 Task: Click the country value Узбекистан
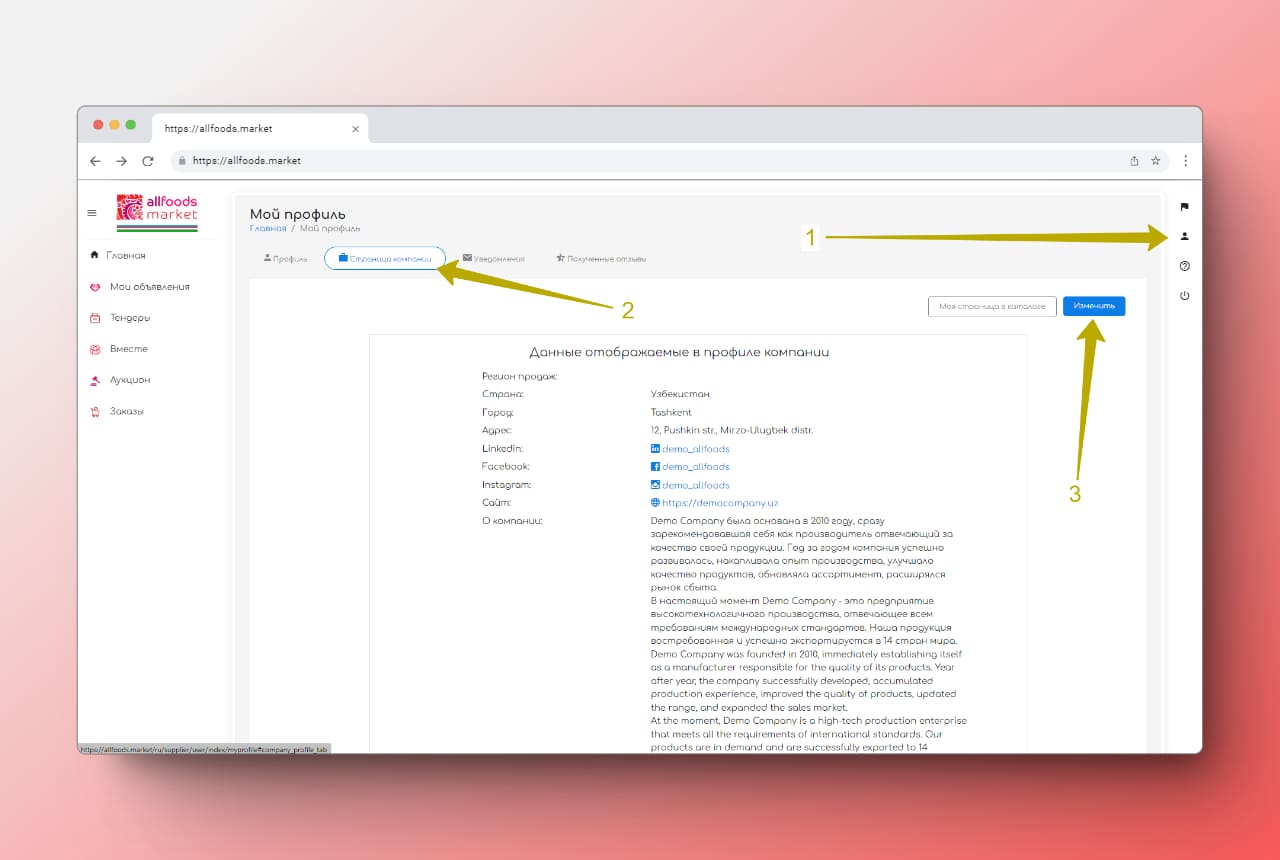coord(680,394)
